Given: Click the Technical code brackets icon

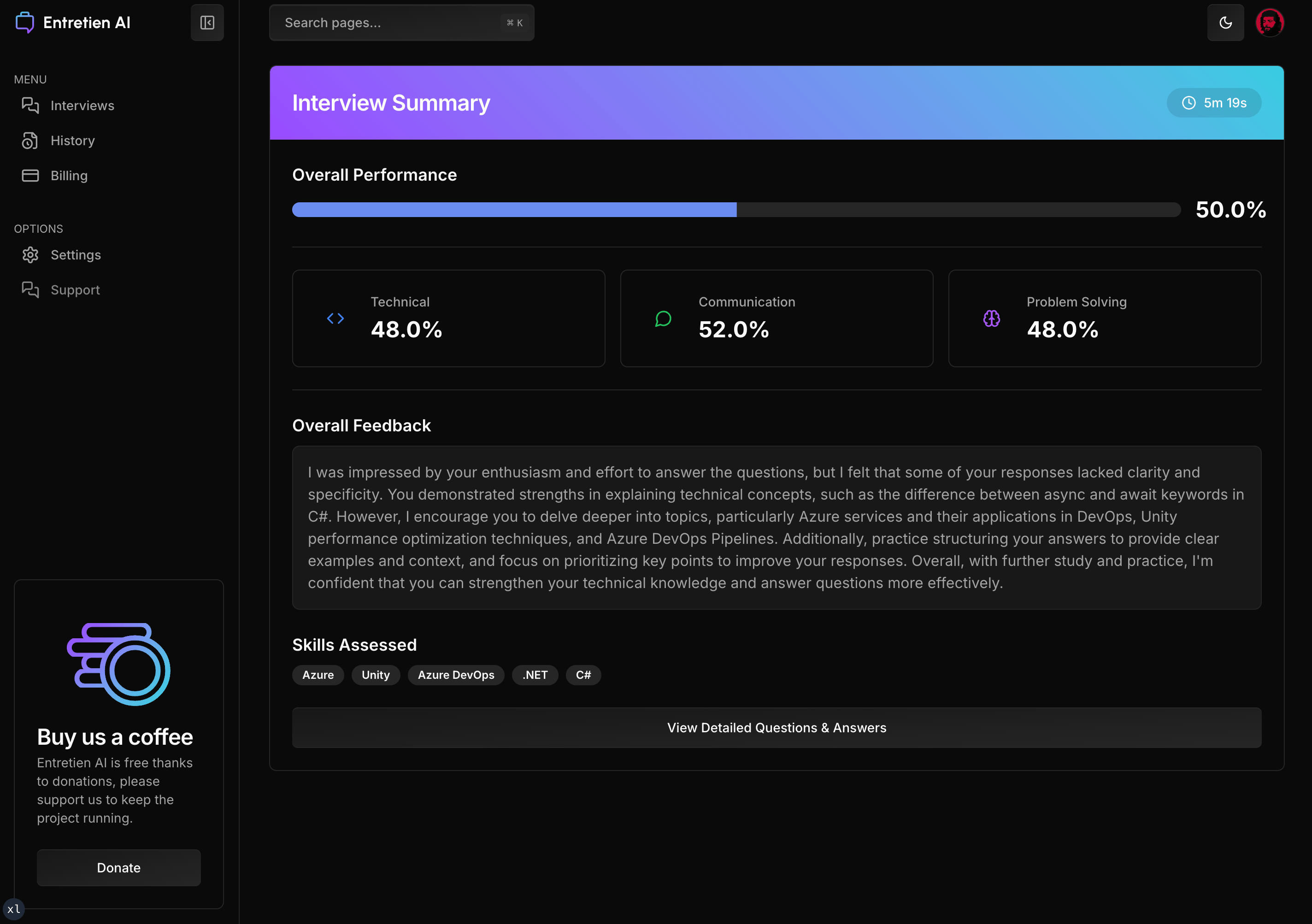Looking at the screenshot, I should tap(335, 318).
